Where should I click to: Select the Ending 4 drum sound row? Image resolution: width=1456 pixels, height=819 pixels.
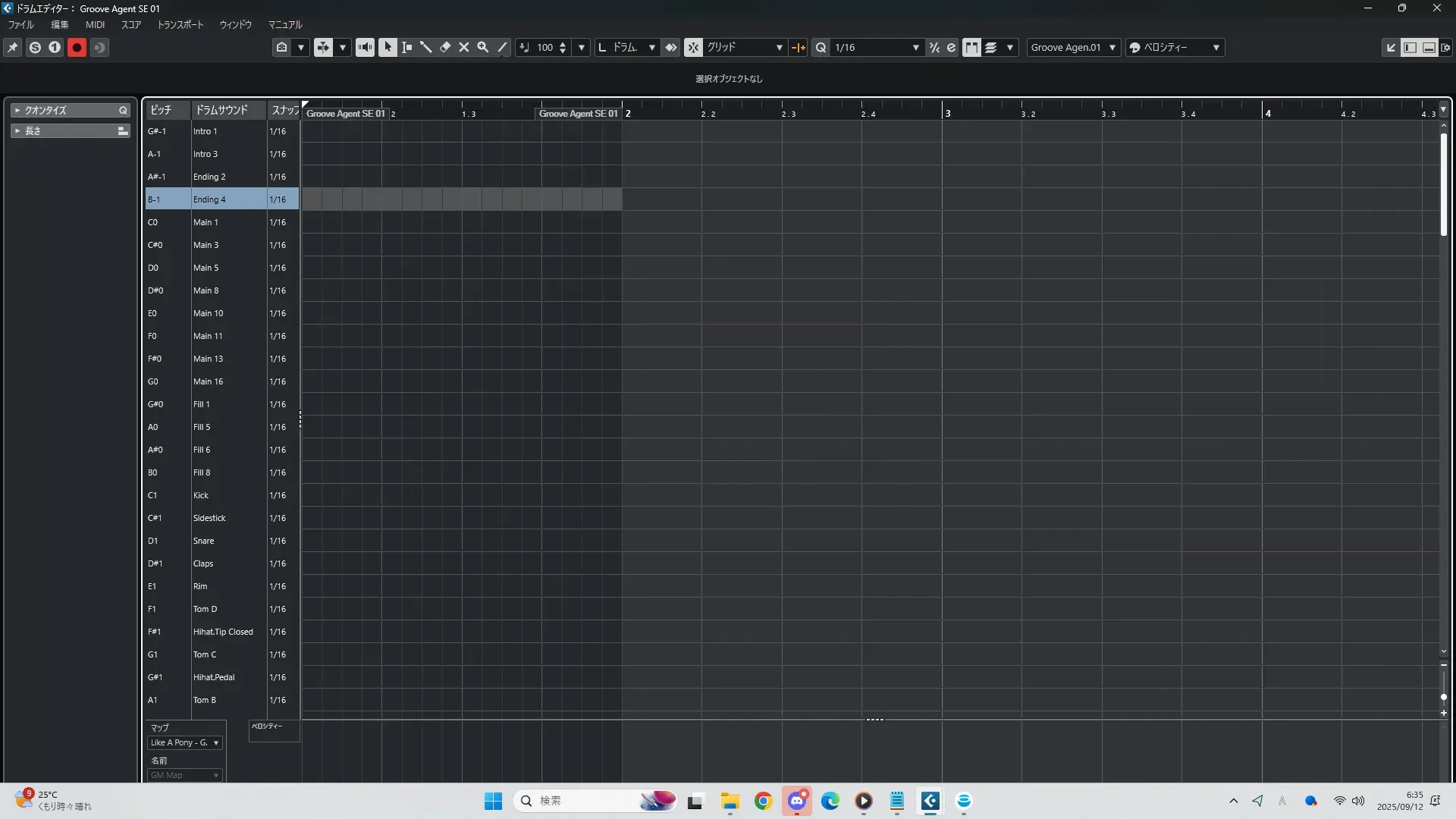tap(209, 199)
